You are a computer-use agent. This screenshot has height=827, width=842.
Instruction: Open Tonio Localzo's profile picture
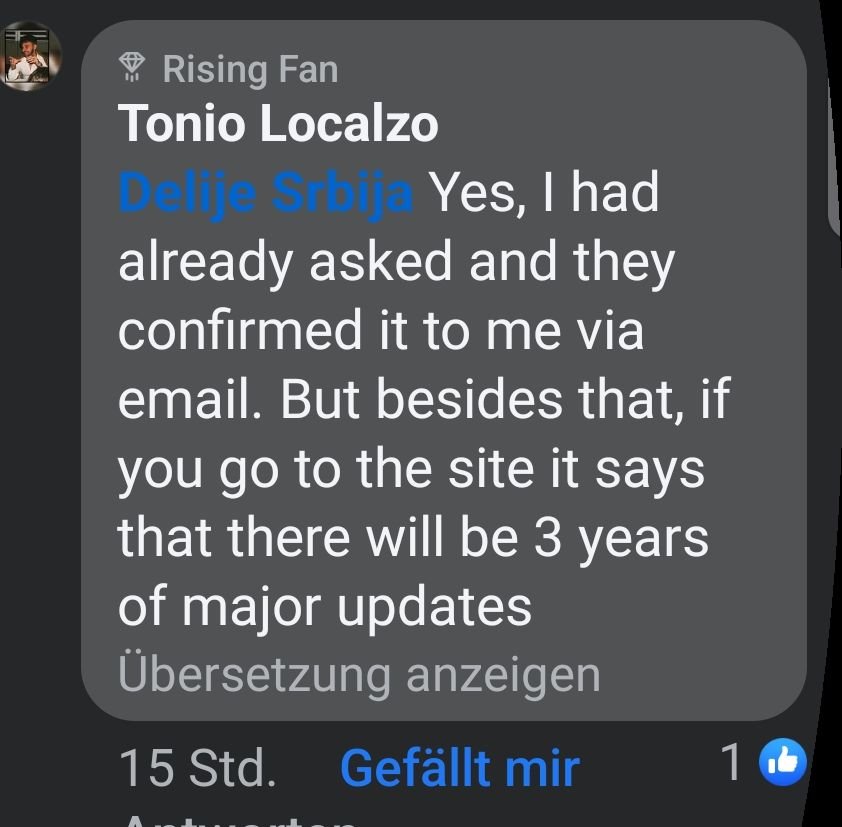point(32,56)
